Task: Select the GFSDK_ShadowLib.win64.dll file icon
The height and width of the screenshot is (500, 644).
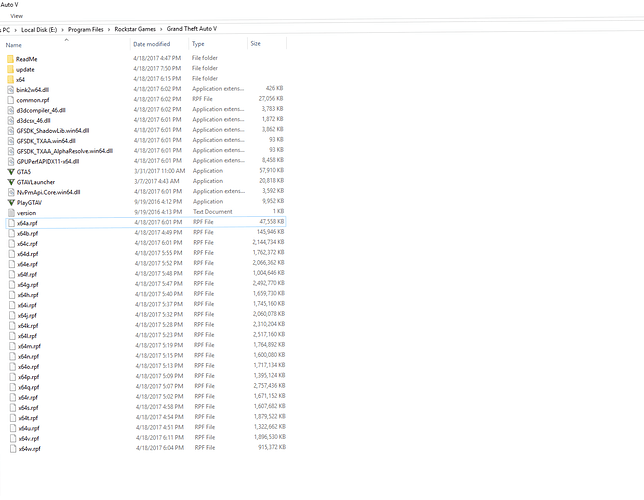Action: pyautogui.click(x=11, y=131)
